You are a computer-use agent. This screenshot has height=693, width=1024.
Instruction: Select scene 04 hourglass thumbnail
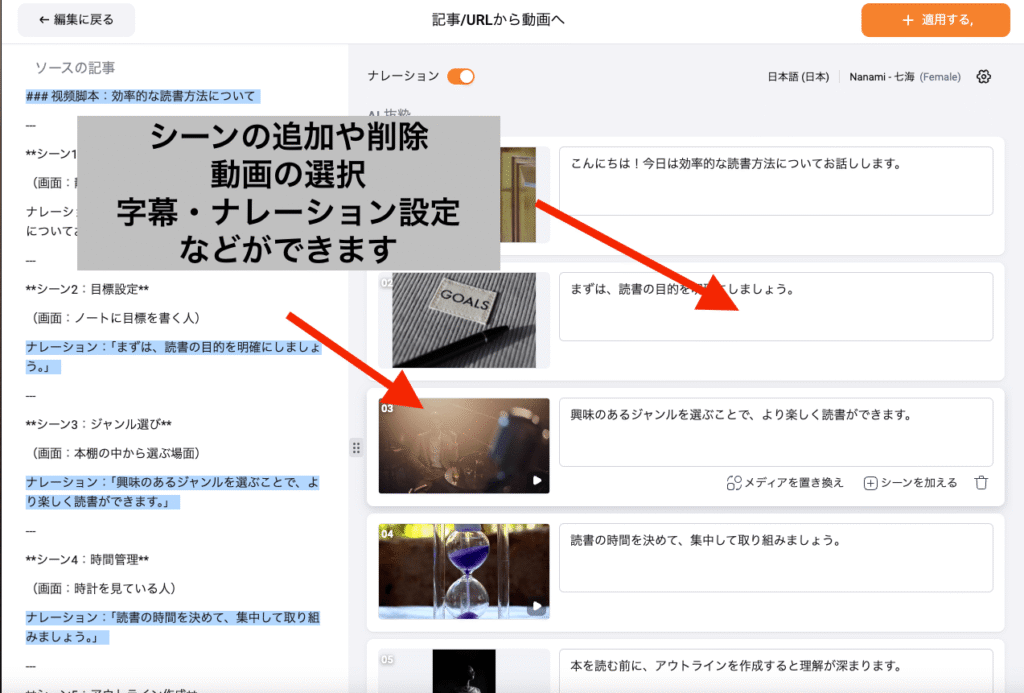(x=464, y=571)
